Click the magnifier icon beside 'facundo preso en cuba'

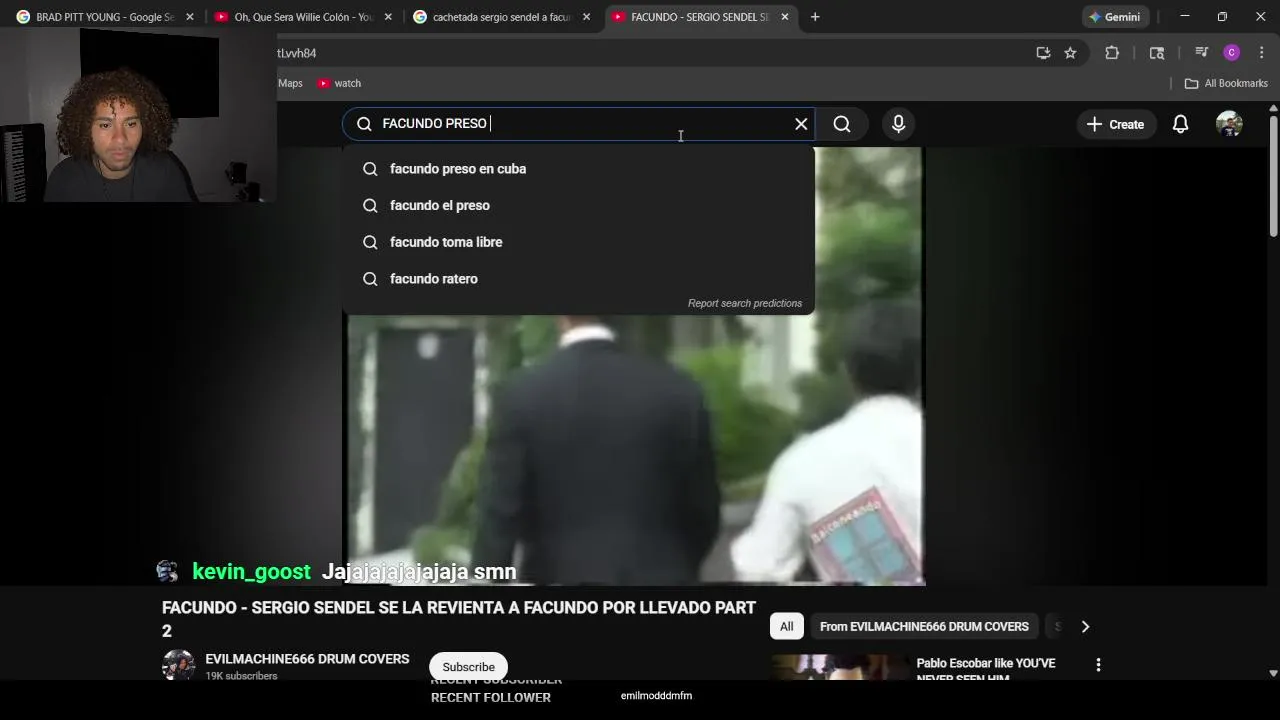tap(370, 169)
